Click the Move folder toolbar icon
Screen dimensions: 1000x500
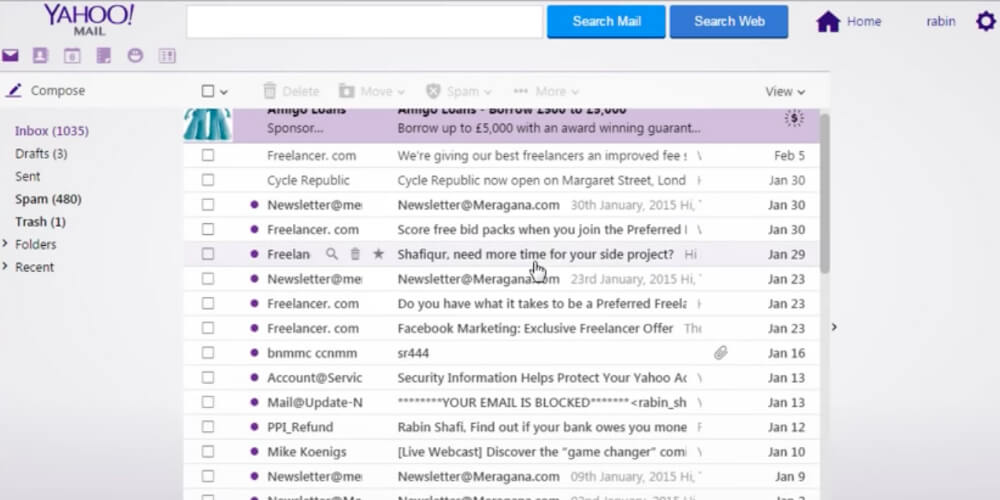click(346, 91)
